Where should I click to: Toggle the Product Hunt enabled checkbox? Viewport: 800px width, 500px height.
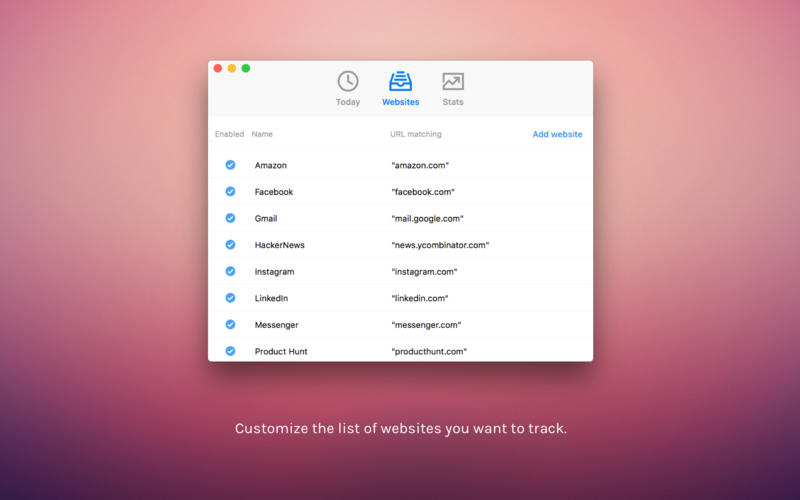click(x=231, y=351)
